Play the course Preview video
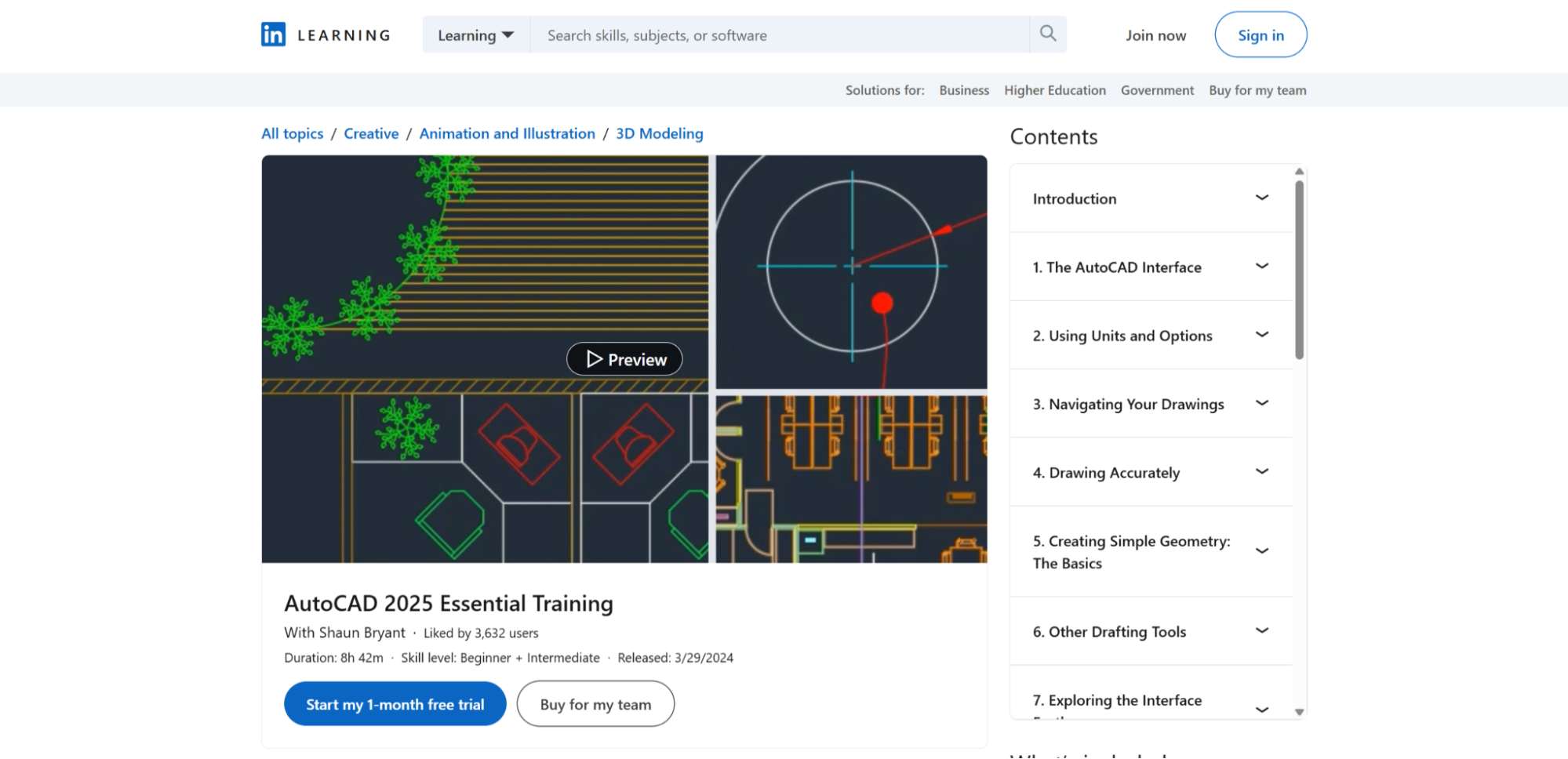The width and height of the screenshot is (1568, 759). point(624,359)
